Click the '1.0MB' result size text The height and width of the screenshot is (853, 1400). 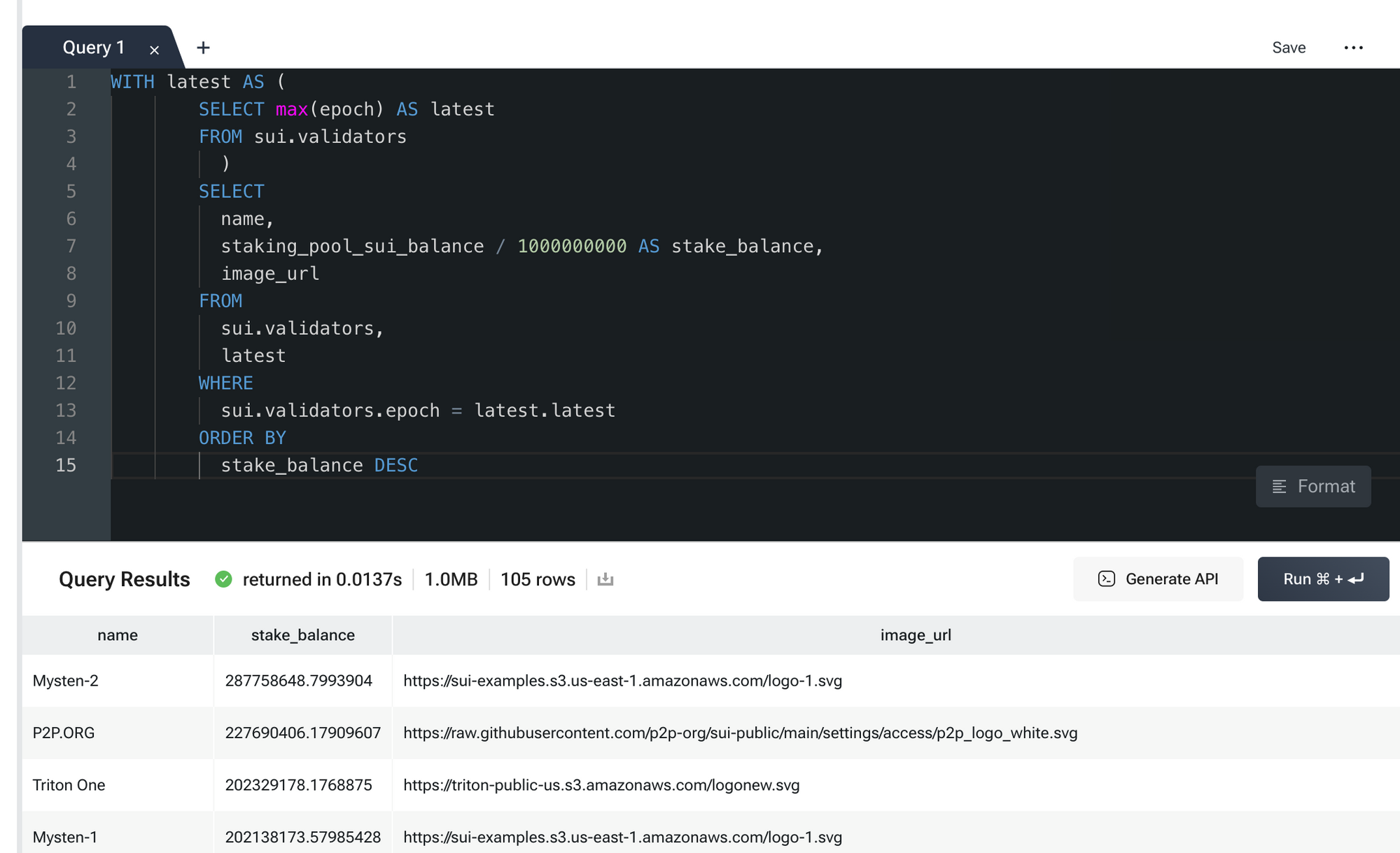point(451,579)
